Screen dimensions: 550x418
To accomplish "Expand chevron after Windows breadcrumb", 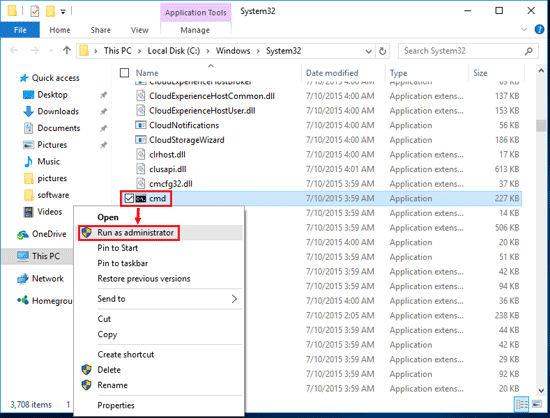I will pos(258,51).
